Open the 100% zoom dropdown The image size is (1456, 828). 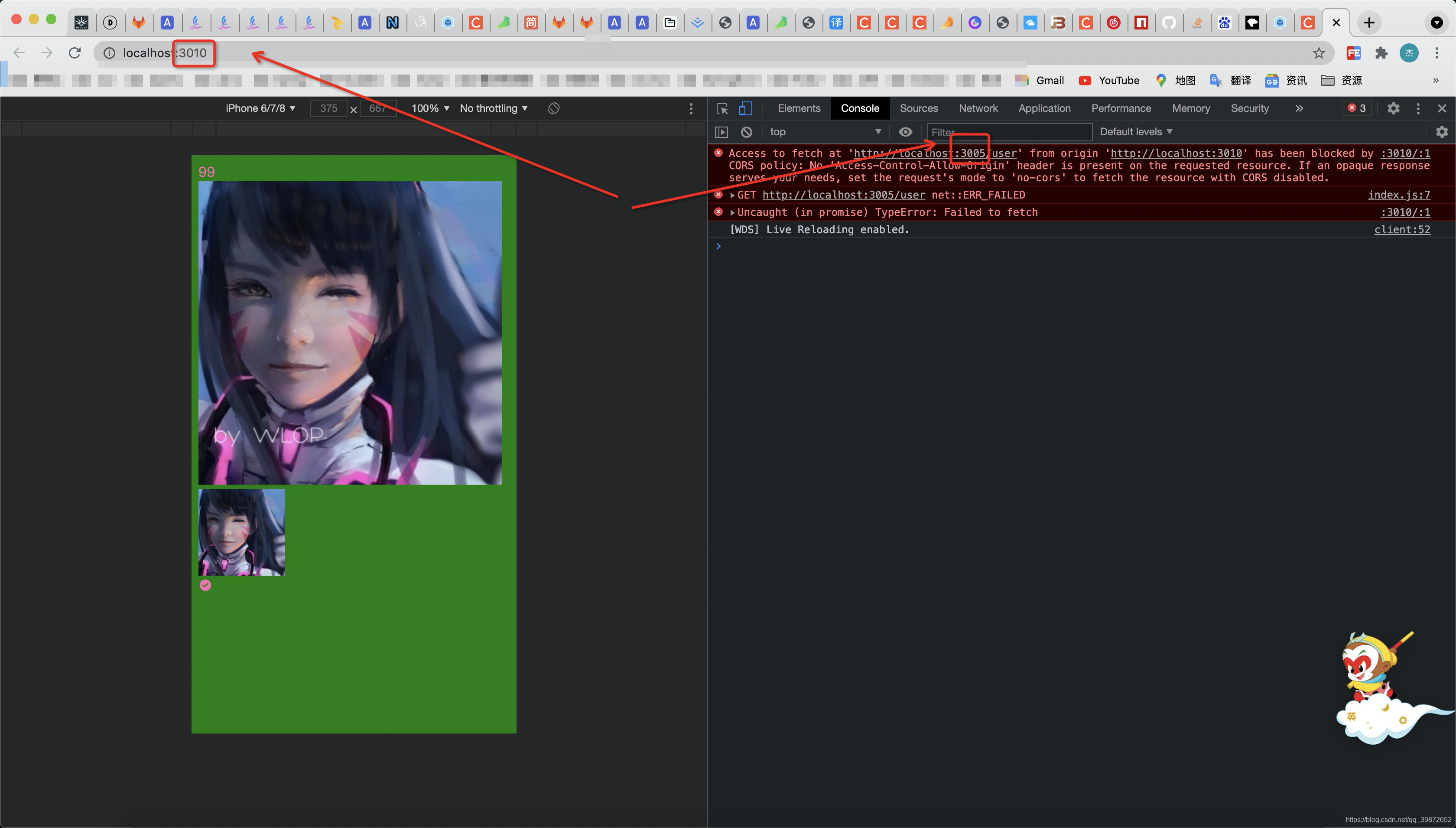pos(430,108)
